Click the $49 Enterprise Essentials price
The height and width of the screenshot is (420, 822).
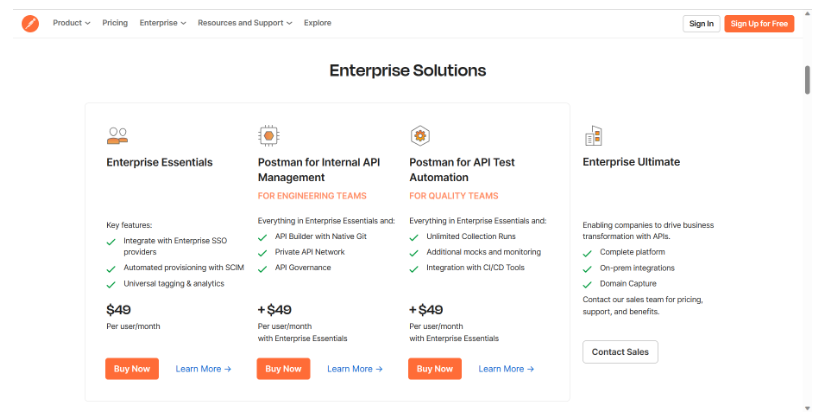[x=118, y=310]
